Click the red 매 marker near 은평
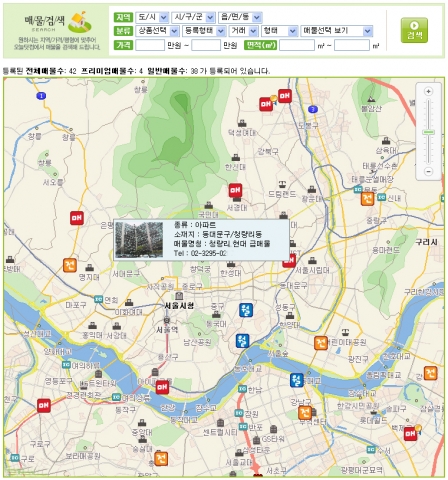The image size is (448, 480). pyautogui.click(x=77, y=218)
